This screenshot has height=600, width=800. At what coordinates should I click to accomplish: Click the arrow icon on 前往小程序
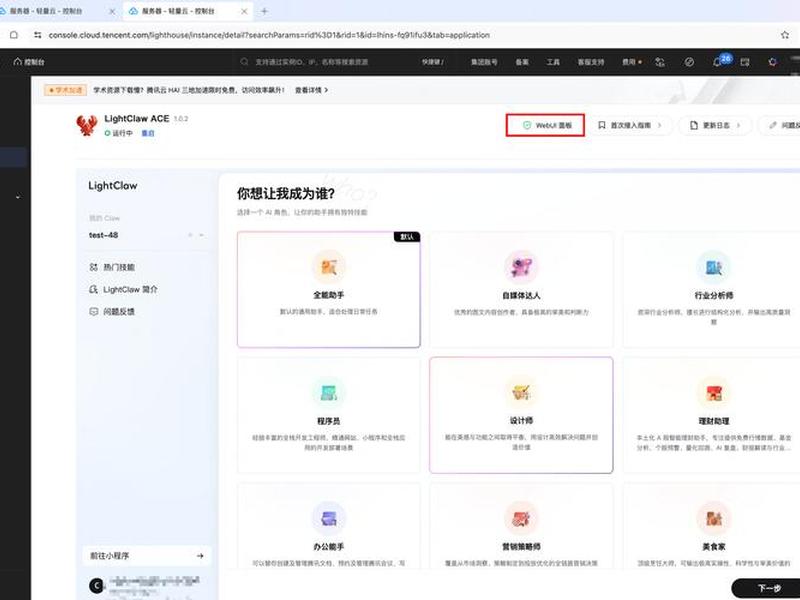click(x=200, y=556)
